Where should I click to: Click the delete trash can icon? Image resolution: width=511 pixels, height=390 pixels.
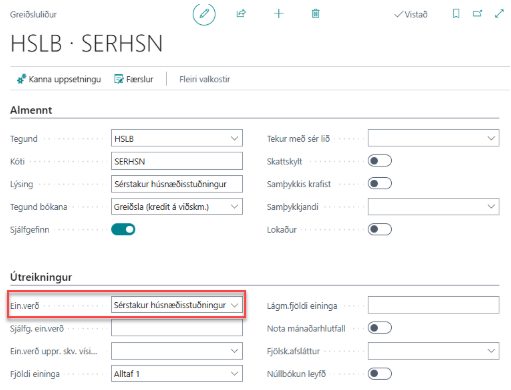[315, 14]
